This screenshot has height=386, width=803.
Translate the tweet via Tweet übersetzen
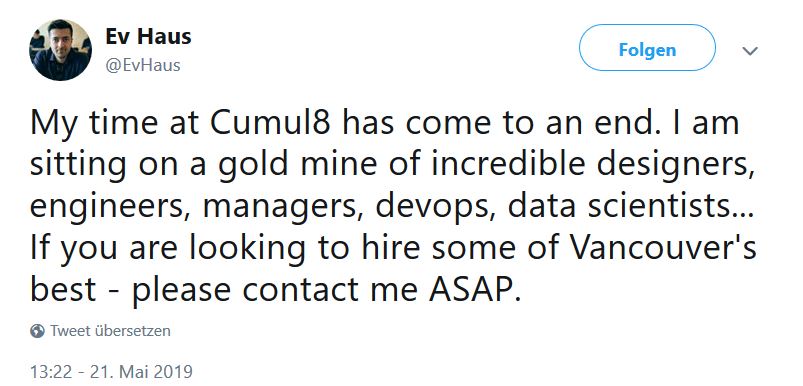click(110, 331)
